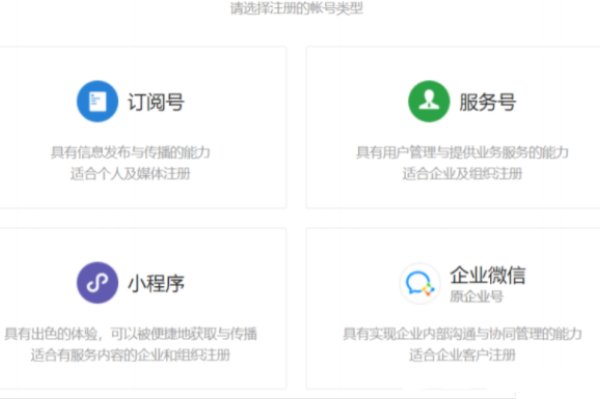600x400 pixels.
Task: Click the heading 请选择注册的帐号类型
Action: [x=297, y=8]
